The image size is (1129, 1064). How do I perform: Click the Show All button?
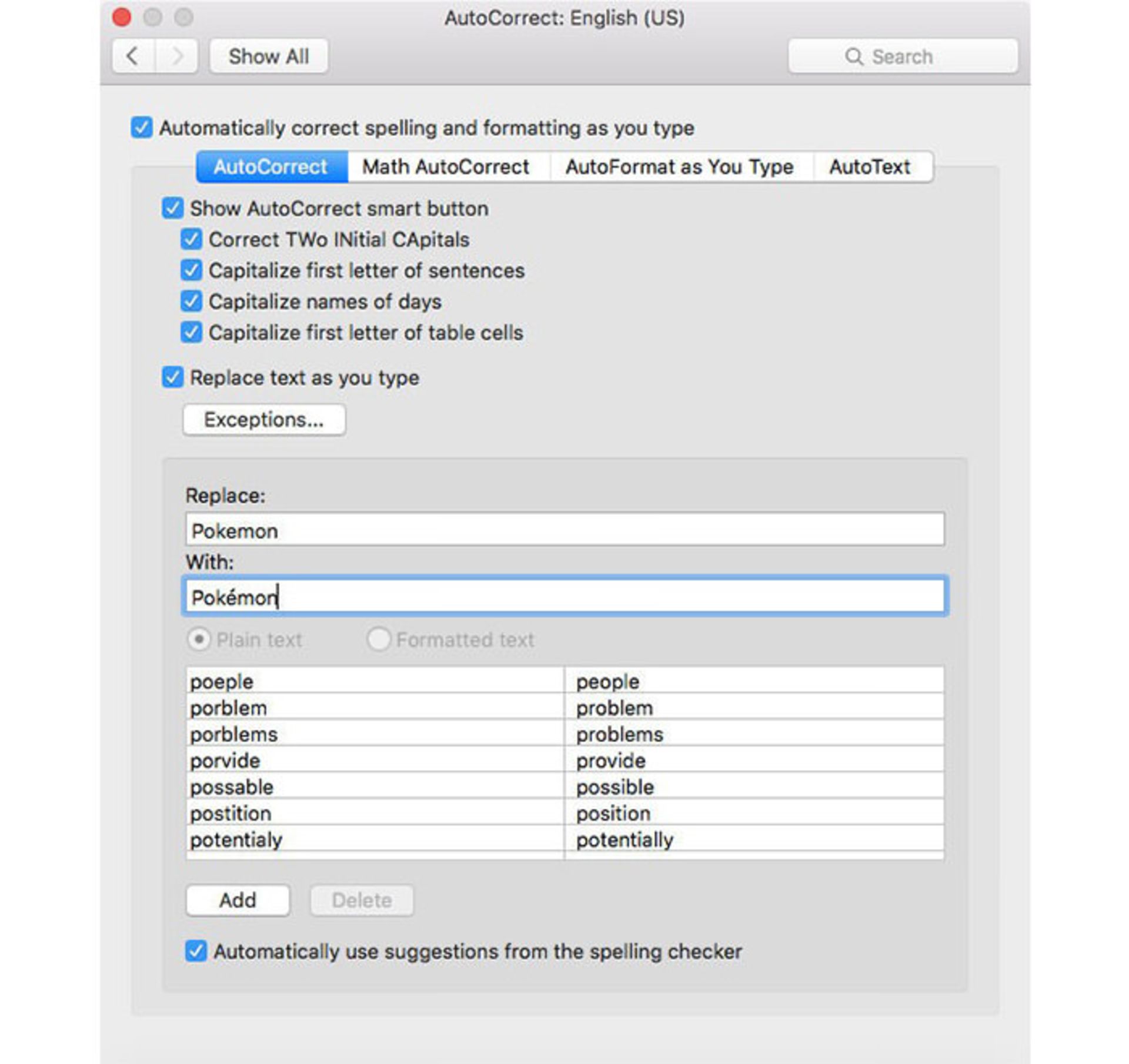coord(269,56)
